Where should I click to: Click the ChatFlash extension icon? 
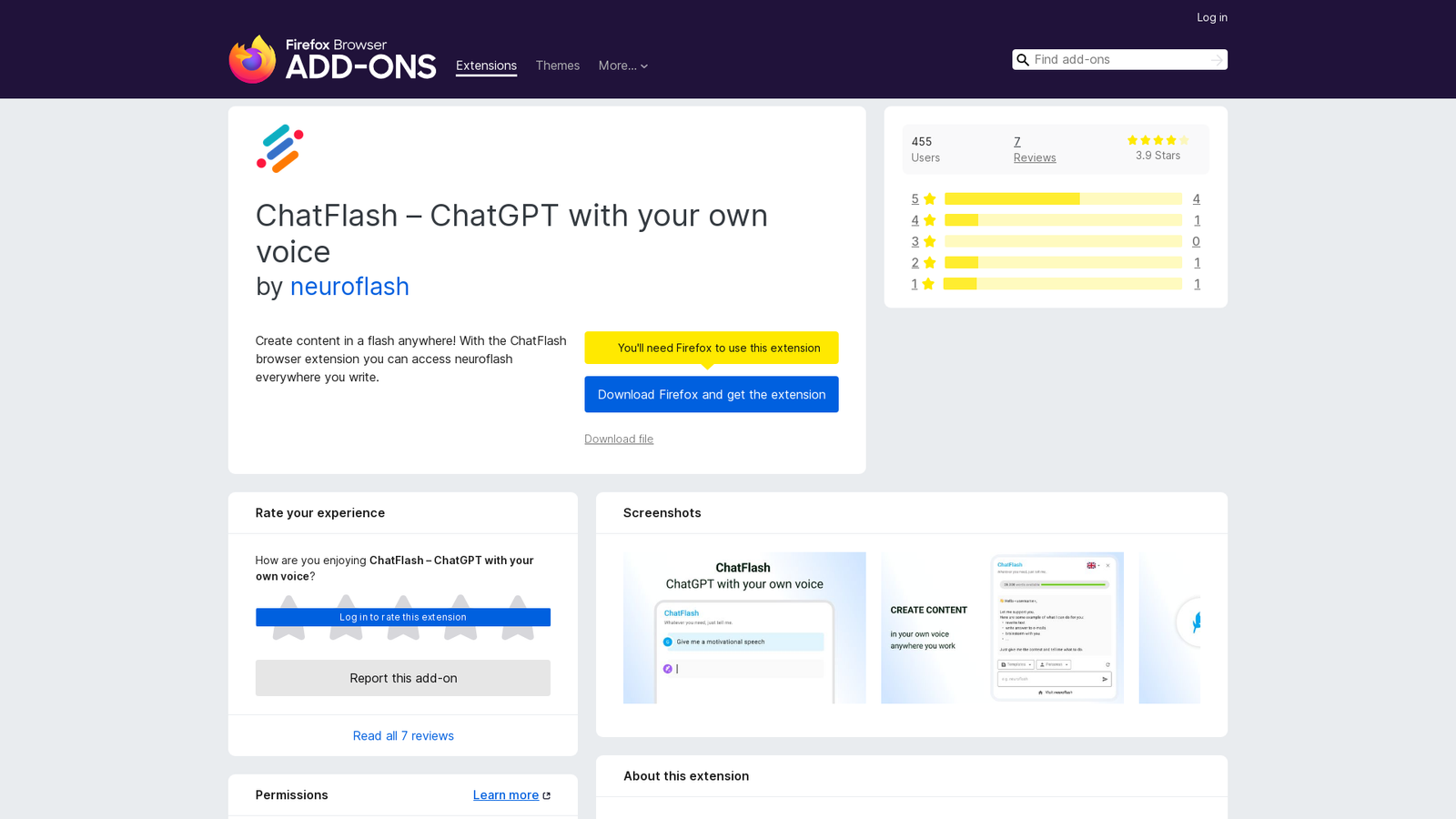coord(279,148)
